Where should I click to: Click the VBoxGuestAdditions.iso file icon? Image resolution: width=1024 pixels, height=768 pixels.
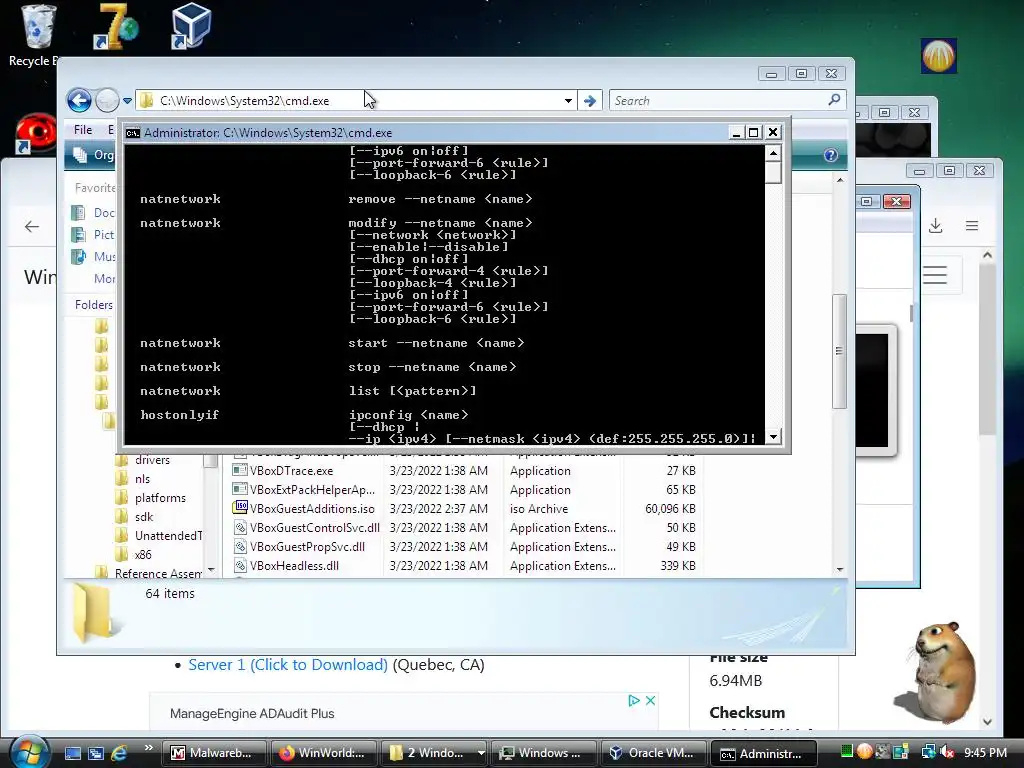click(x=240, y=508)
